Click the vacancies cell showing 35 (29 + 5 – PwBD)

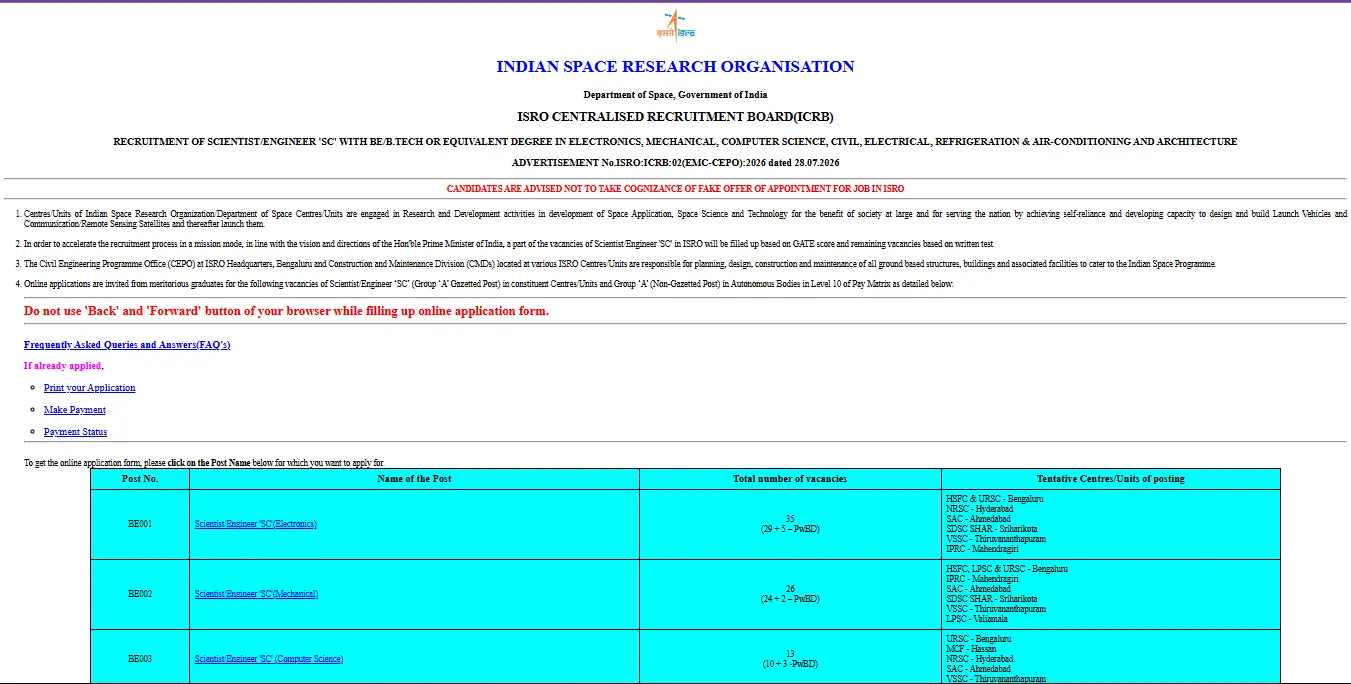click(790, 524)
